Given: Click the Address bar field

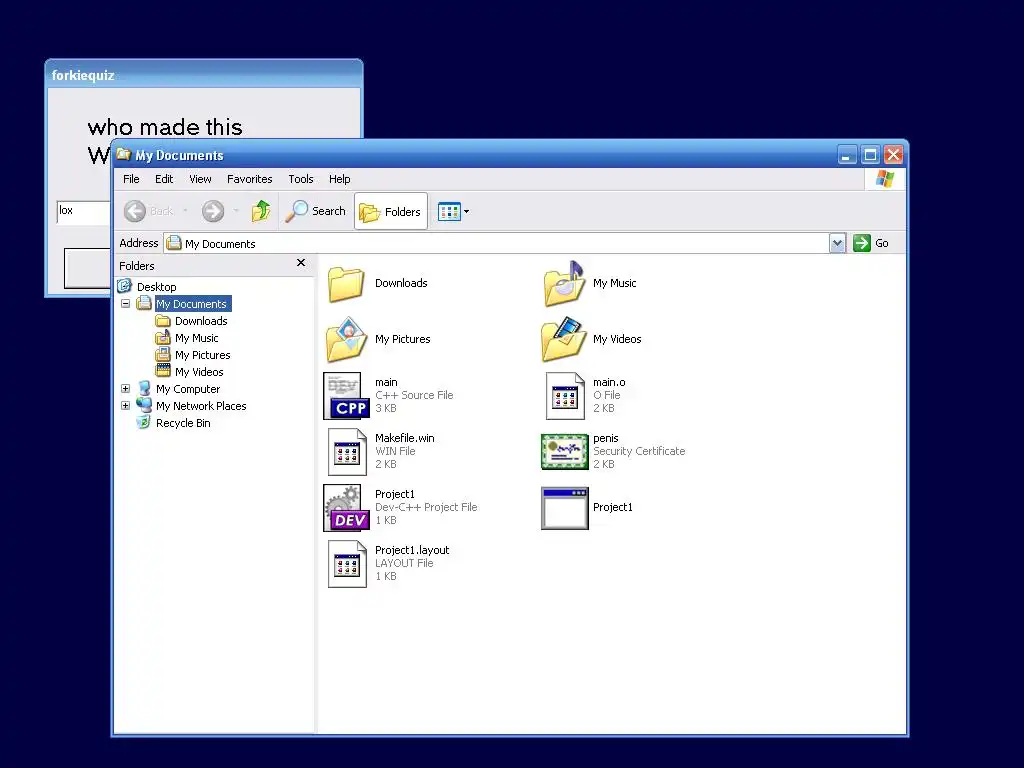Looking at the screenshot, I should (496, 244).
